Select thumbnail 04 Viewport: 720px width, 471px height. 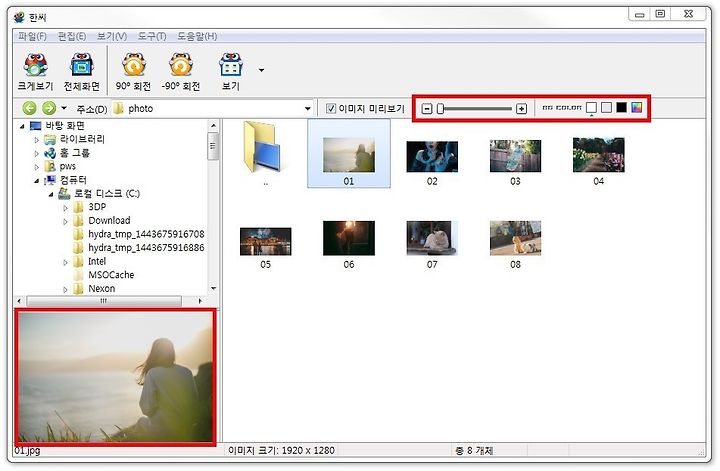[x=598, y=155]
